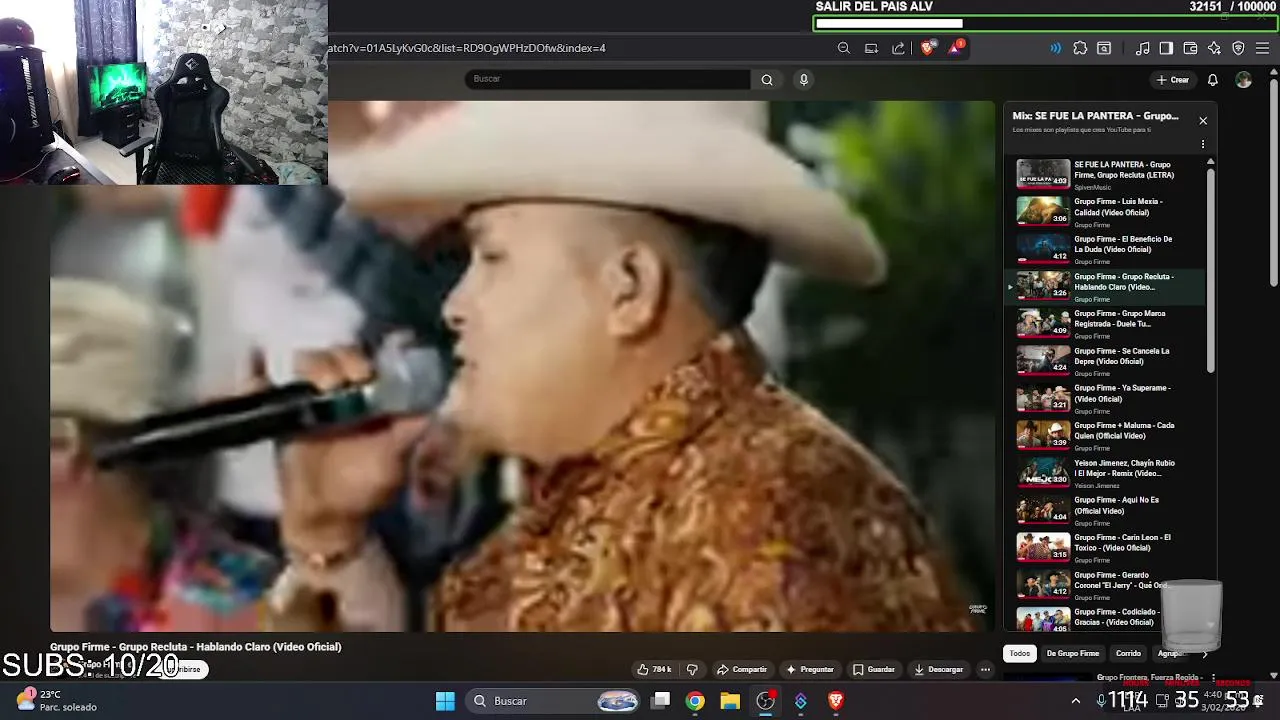This screenshot has width=1280, height=720.
Task: Select the Todos filter chip
Action: coord(1020,653)
